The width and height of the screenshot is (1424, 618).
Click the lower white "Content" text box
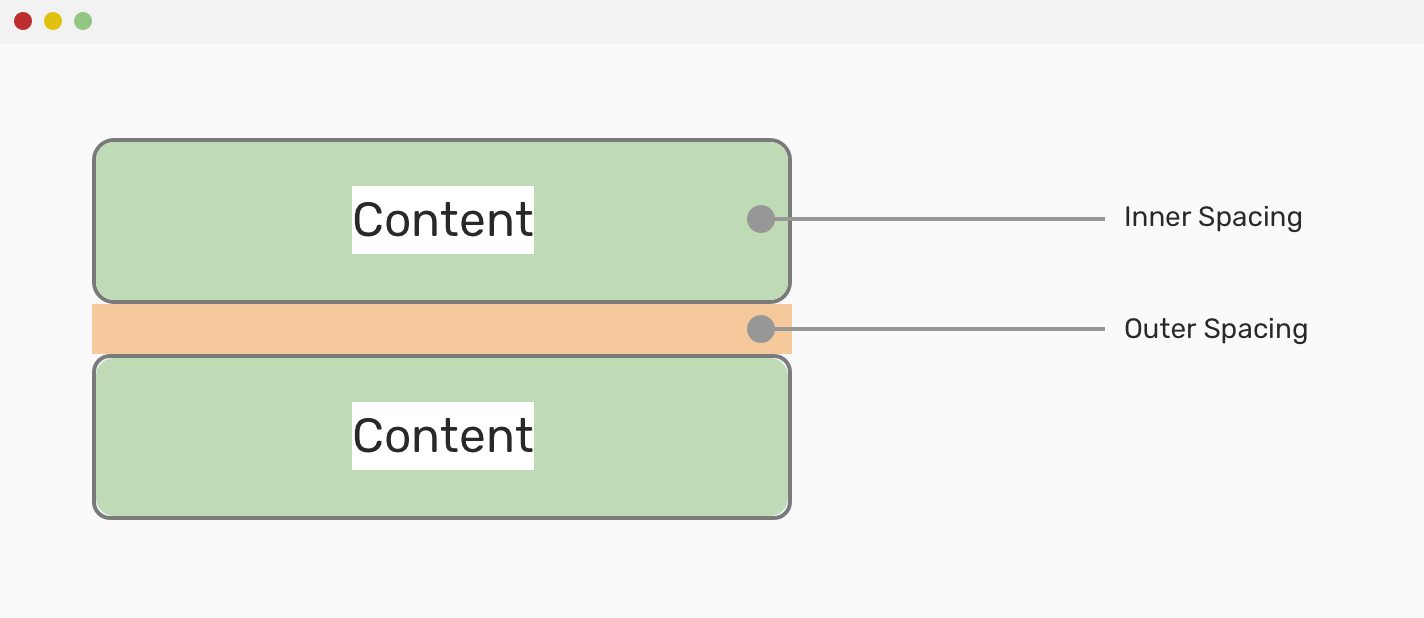443,436
